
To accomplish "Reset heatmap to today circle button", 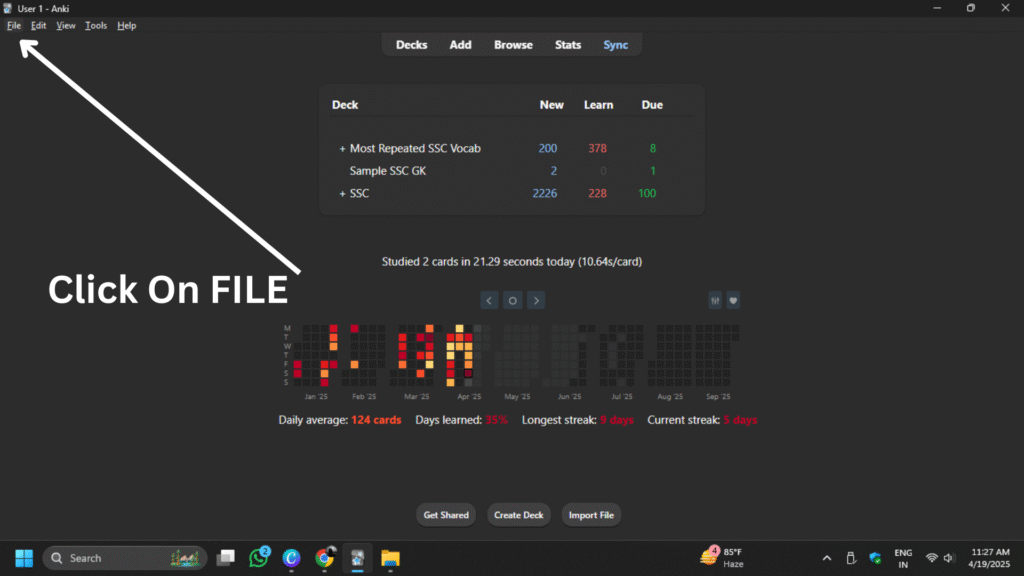I will click(513, 300).
